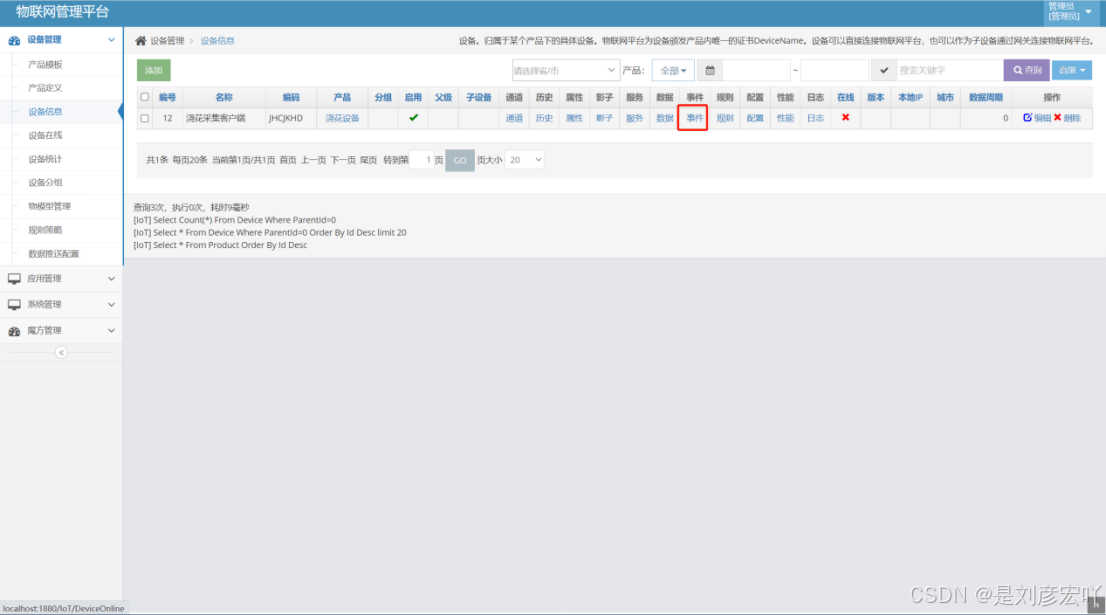This screenshot has width=1106, height=615.
Task: Open 数据推送配置 in the sidebar
Action: pos(54,254)
